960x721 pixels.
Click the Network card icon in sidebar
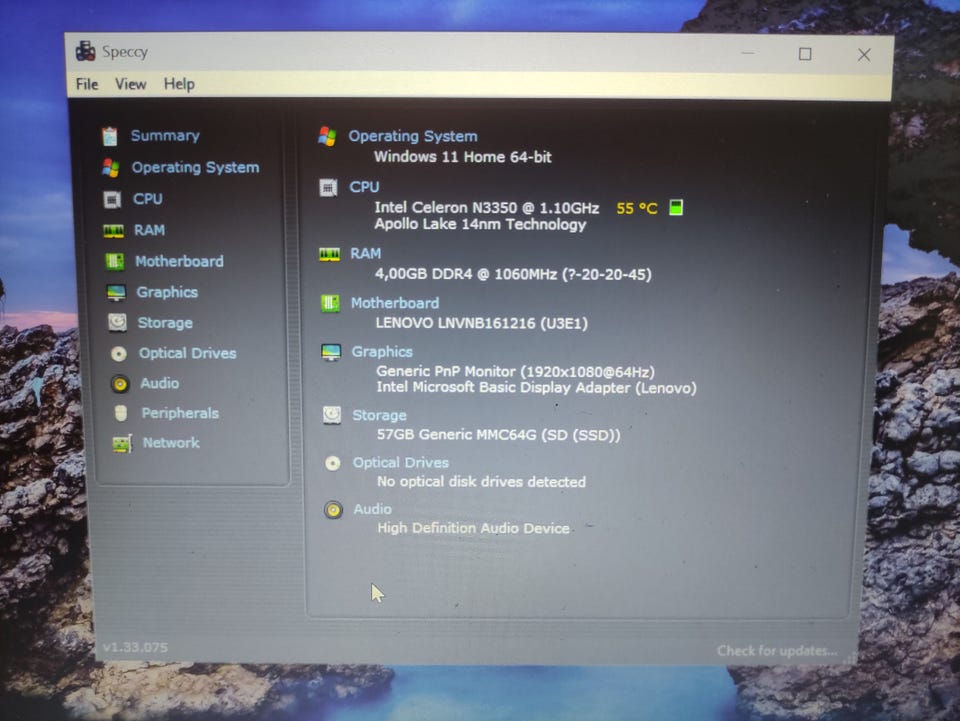tap(122, 443)
